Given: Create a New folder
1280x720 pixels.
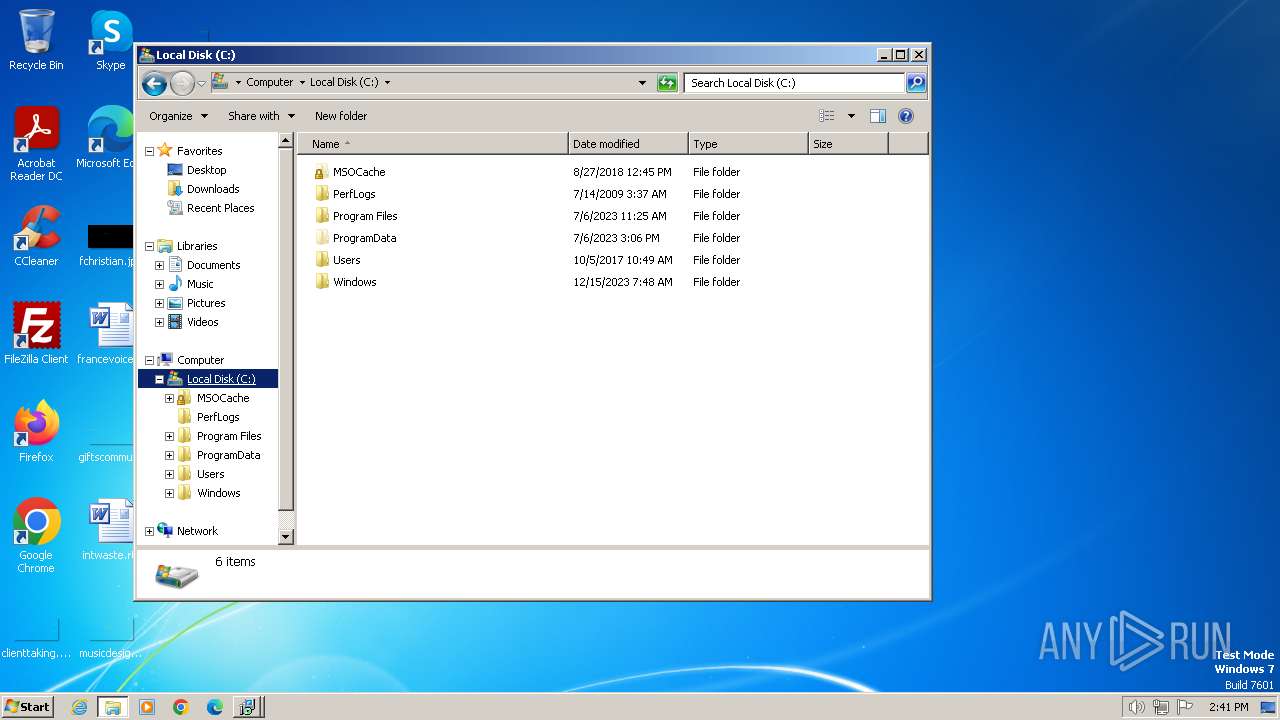Looking at the screenshot, I should (x=341, y=116).
